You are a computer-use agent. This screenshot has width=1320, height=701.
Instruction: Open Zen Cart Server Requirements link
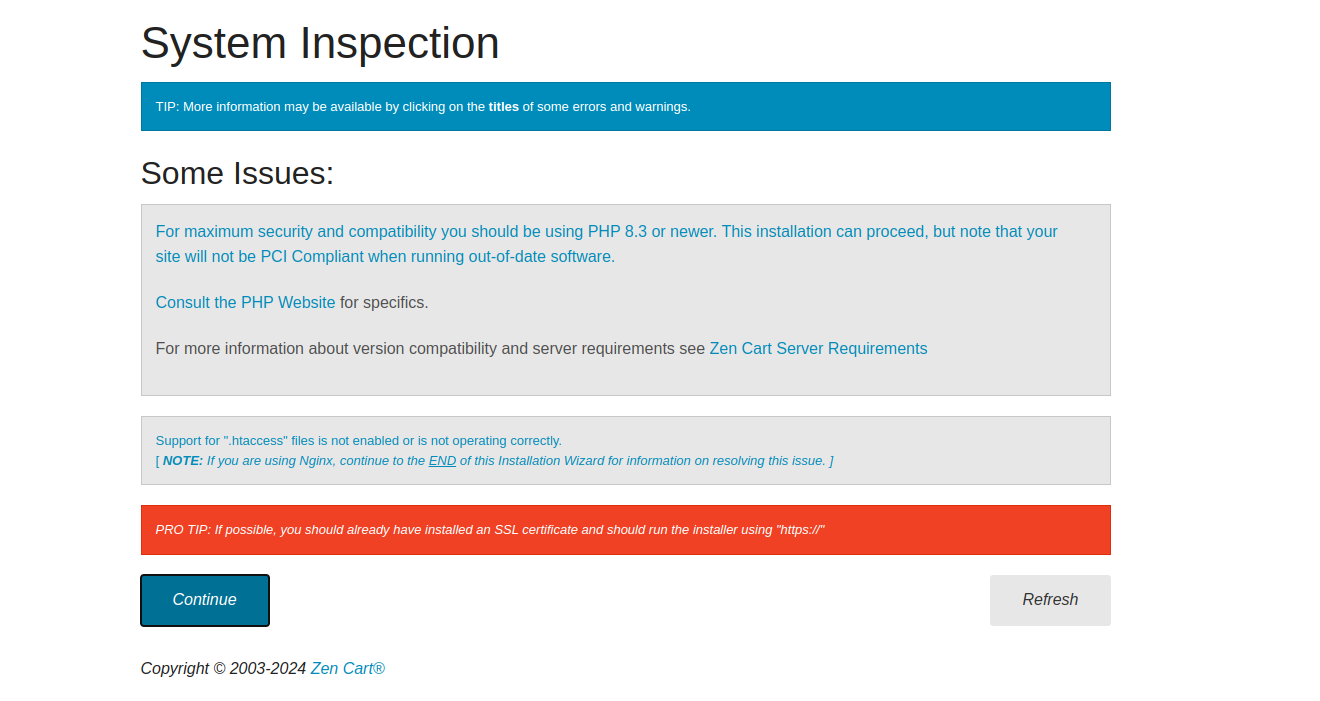818,348
